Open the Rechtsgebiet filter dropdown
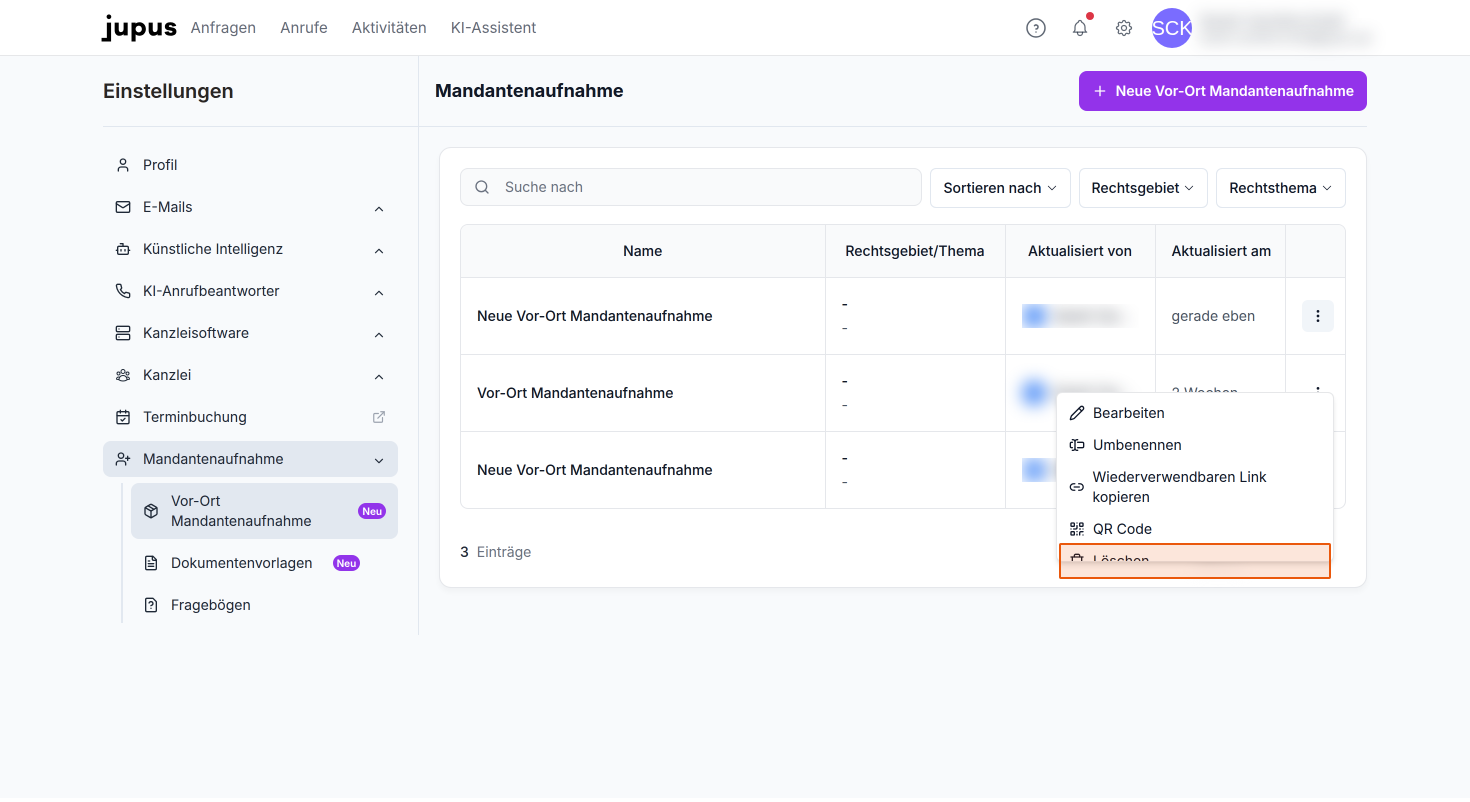Viewport: 1470px width, 802px height. pos(1143,188)
